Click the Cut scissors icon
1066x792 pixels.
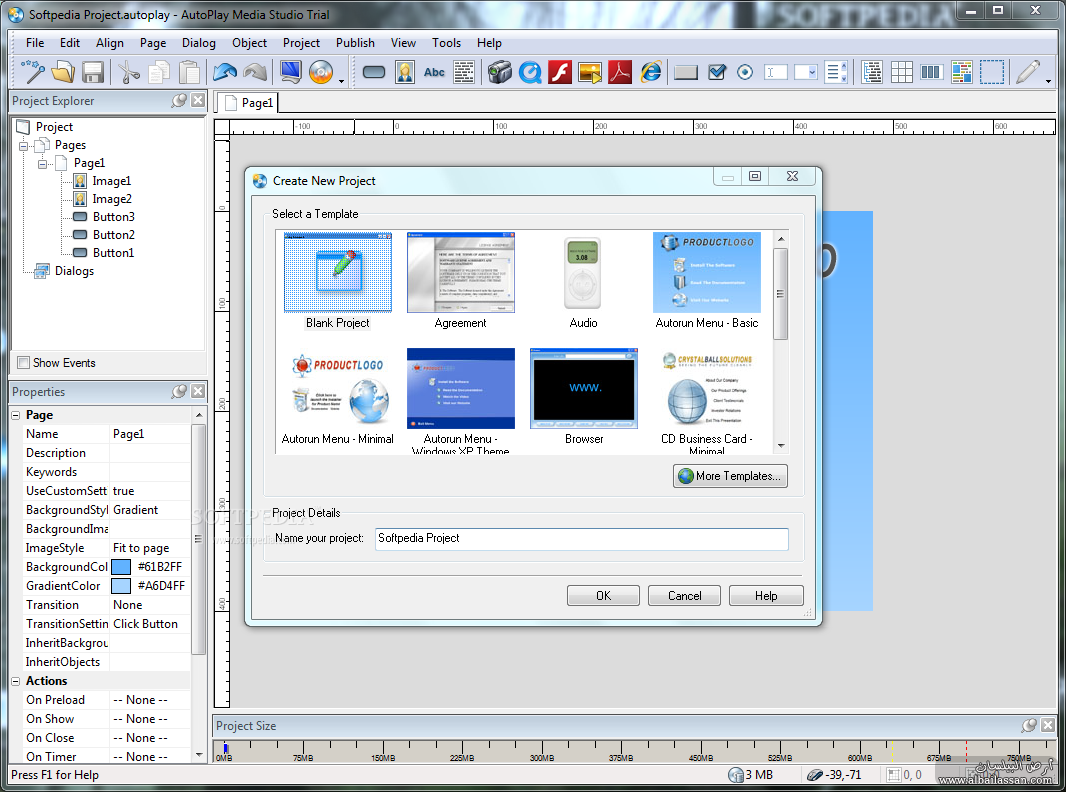(128, 71)
